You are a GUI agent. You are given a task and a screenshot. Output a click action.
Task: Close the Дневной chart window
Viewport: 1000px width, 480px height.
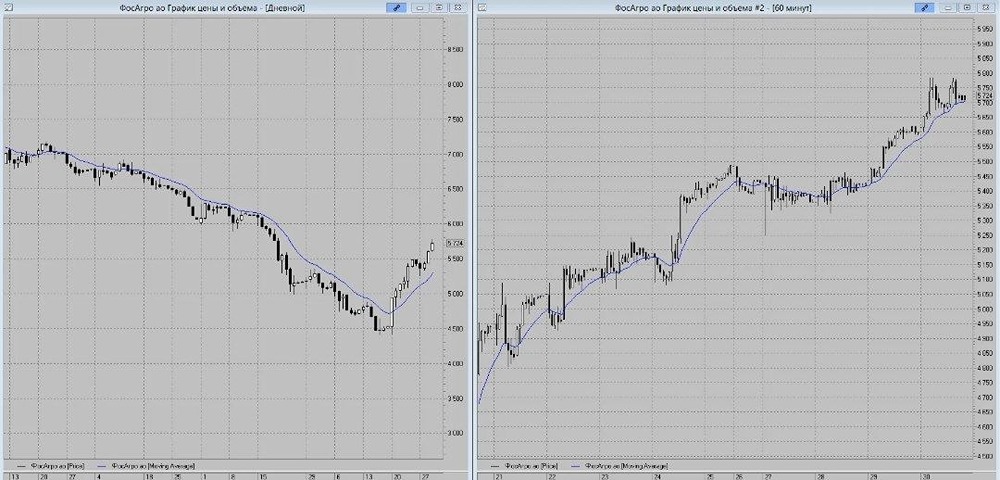(x=457, y=8)
